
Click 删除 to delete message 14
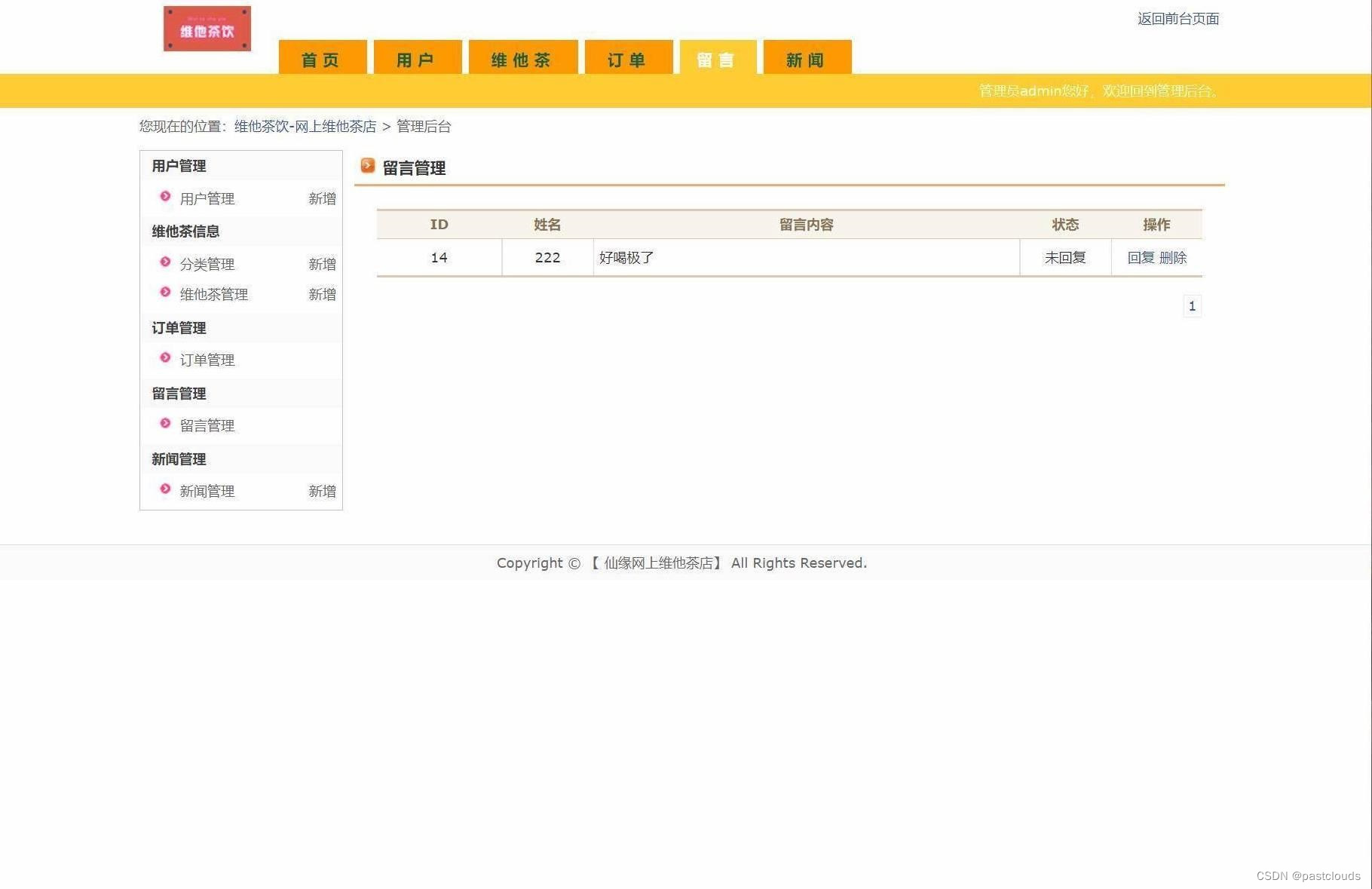[1174, 257]
